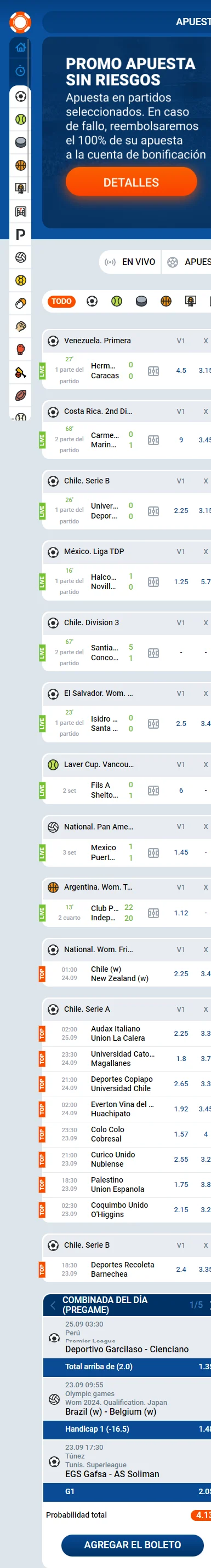Select the football icon in sidebar
The image size is (211, 1568).
(x=21, y=96)
